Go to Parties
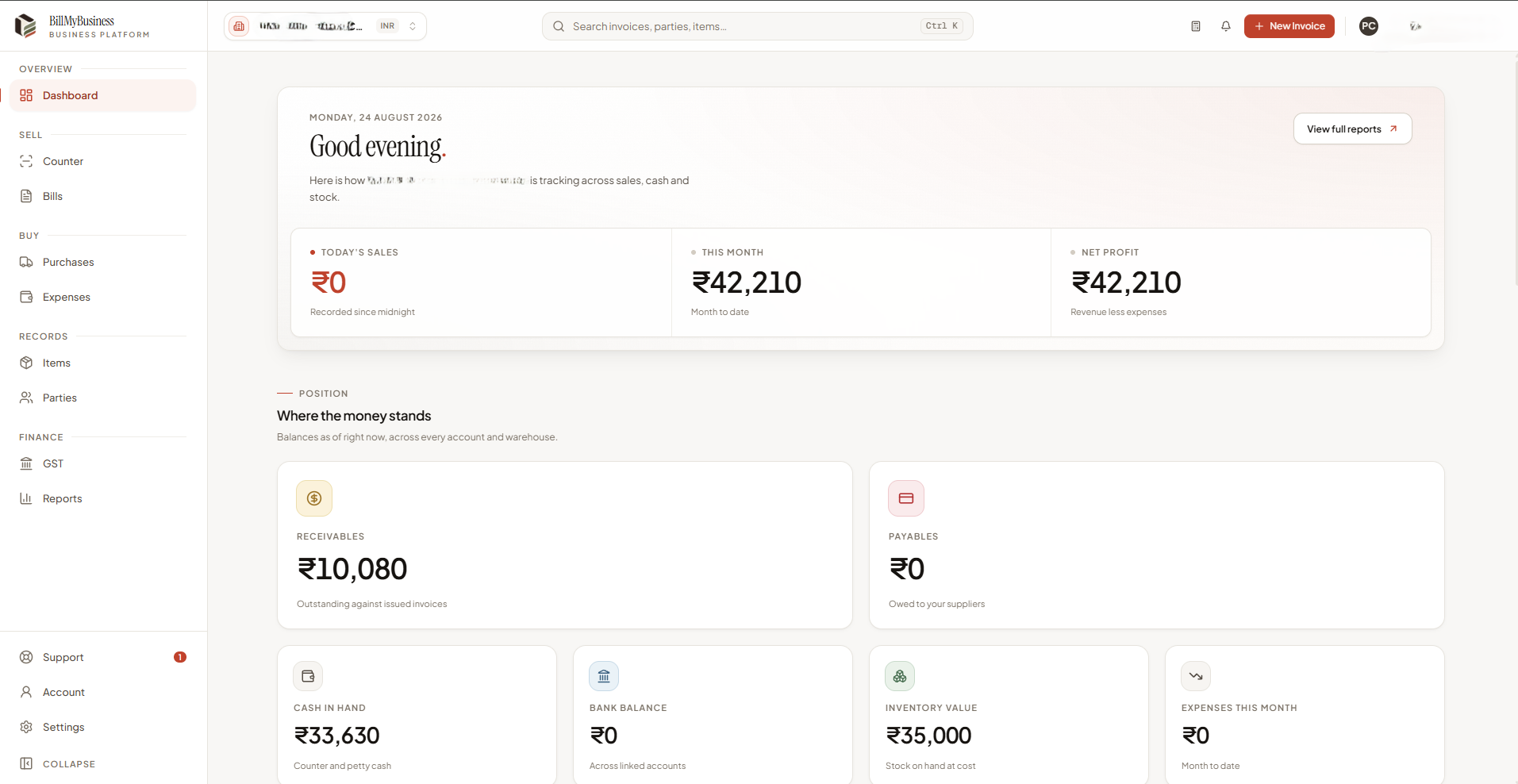Viewport: 1518px width, 784px height. [103, 398]
